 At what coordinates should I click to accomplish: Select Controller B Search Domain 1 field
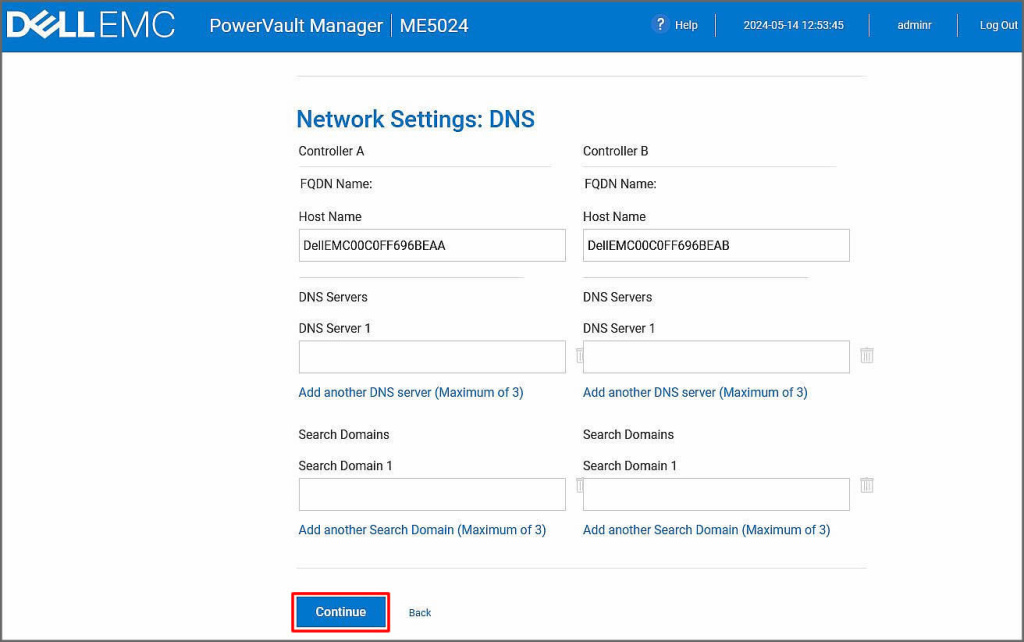pyautogui.click(x=716, y=494)
